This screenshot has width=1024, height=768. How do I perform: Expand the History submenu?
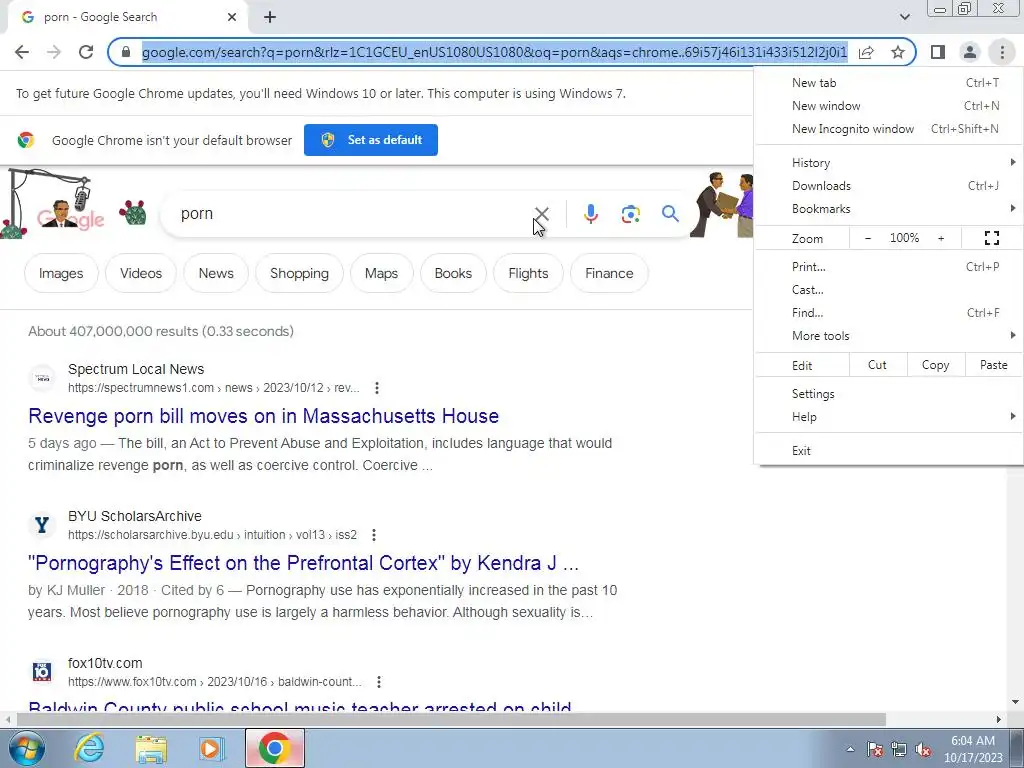(888, 163)
